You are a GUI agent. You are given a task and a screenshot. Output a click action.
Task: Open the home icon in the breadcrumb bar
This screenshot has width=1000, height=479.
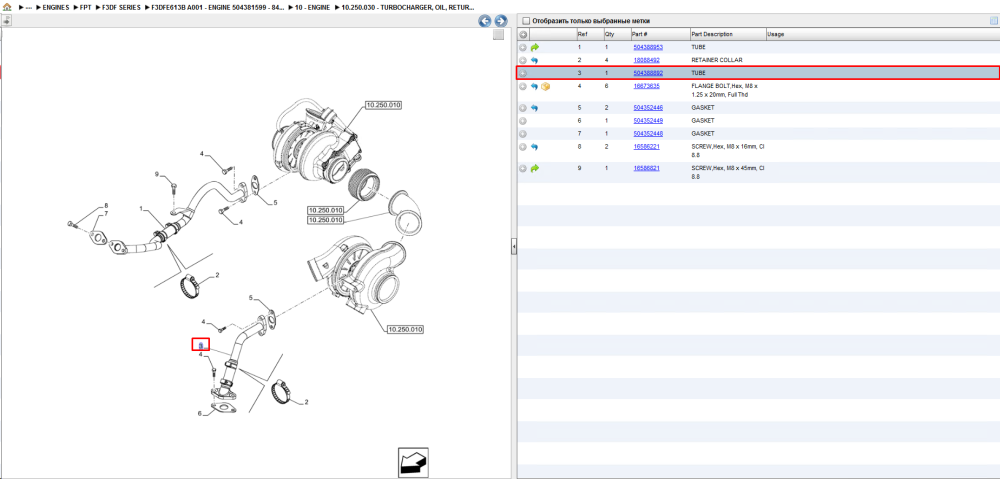[8, 7]
